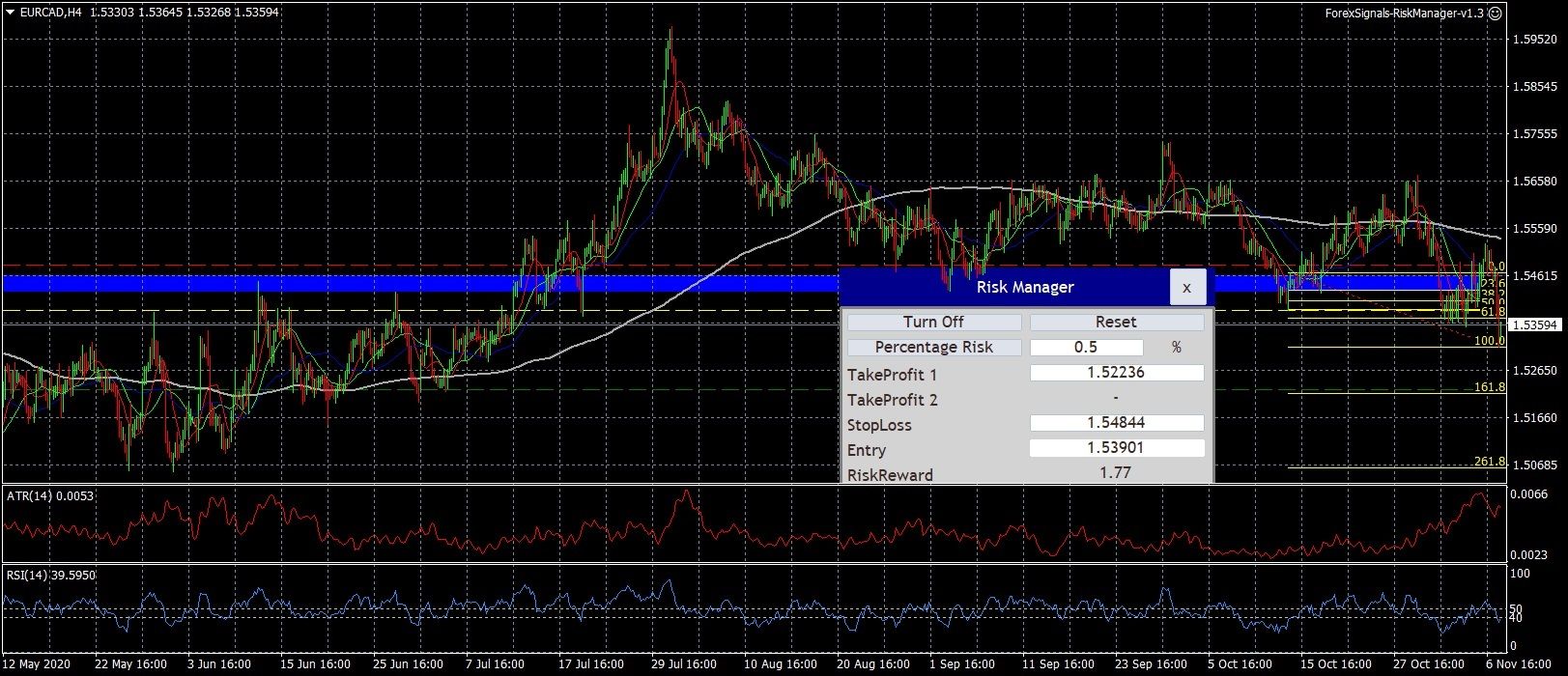The image size is (1568, 676).
Task: Click the StopLoss label
Action: coord(879,425)
